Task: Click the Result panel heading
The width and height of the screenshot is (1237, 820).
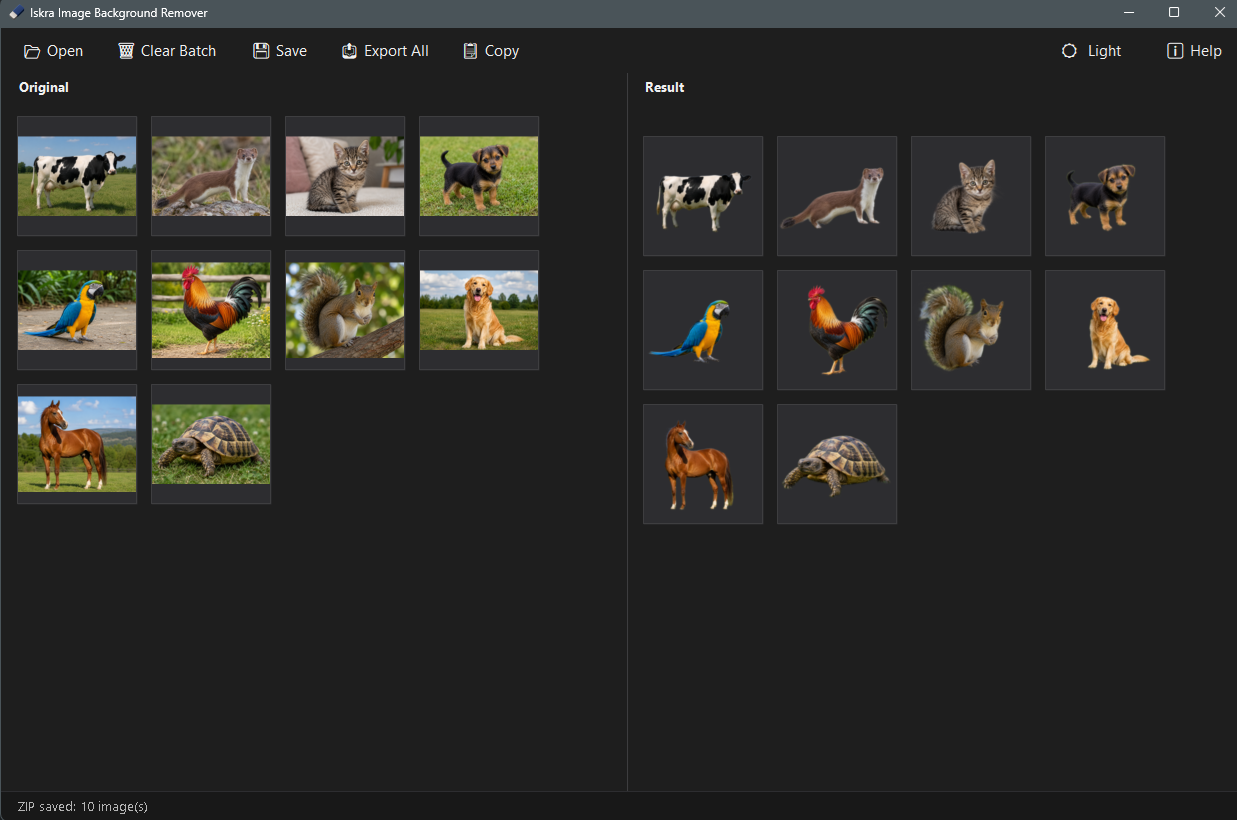Action: coord(665,87)
